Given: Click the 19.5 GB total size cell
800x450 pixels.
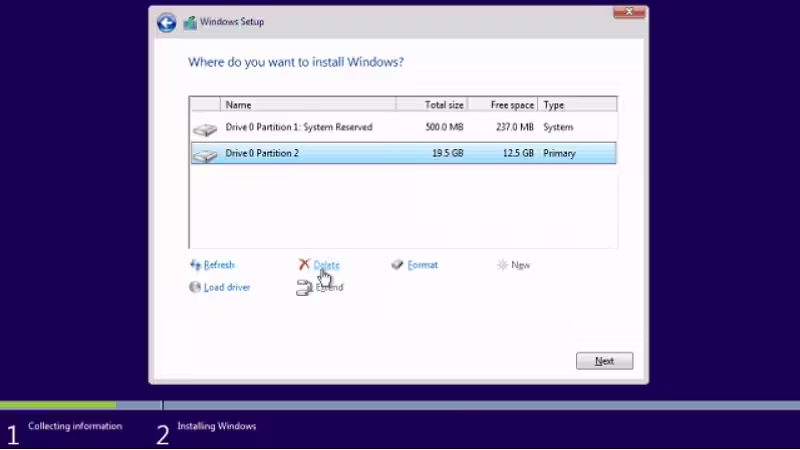Looking at the screenshot, I should click(x=447, y=153).
